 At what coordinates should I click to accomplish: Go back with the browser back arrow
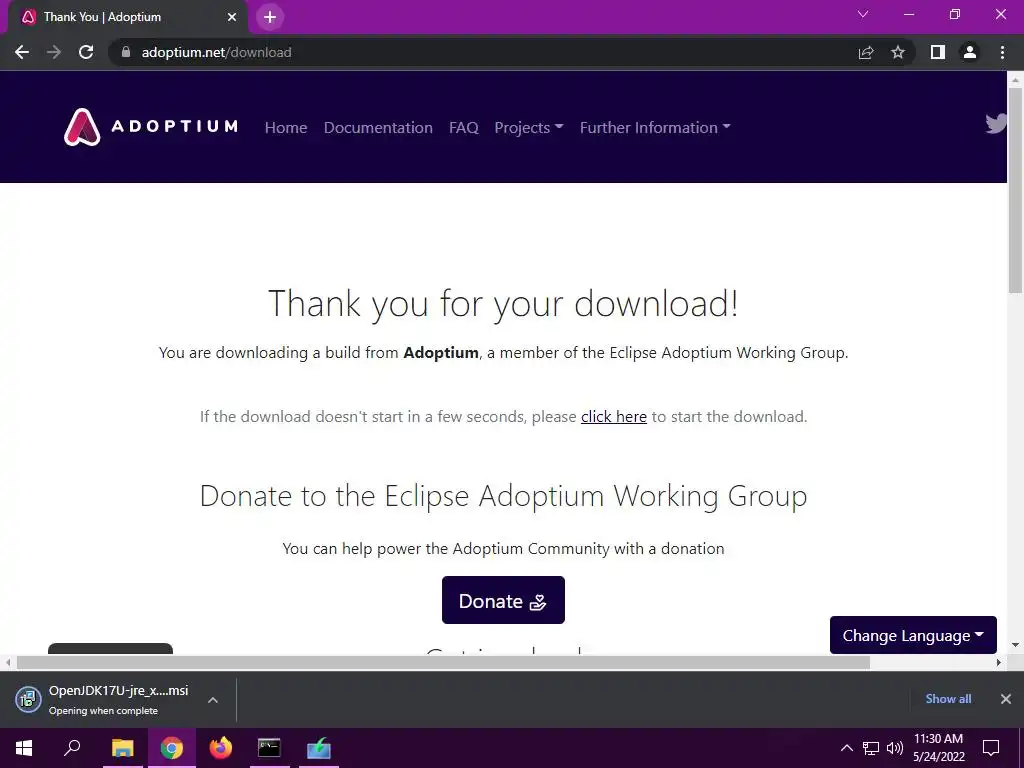click(x=22, y=52)
